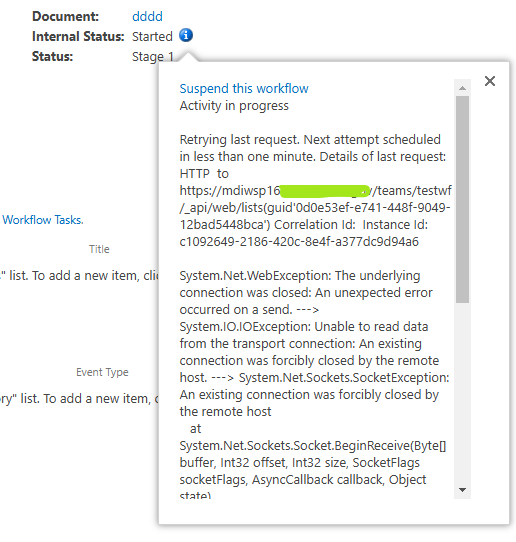516x542 pixels.
Task: Click the scrollbar down arrow in popup
Action: click(x=462, y=489)
